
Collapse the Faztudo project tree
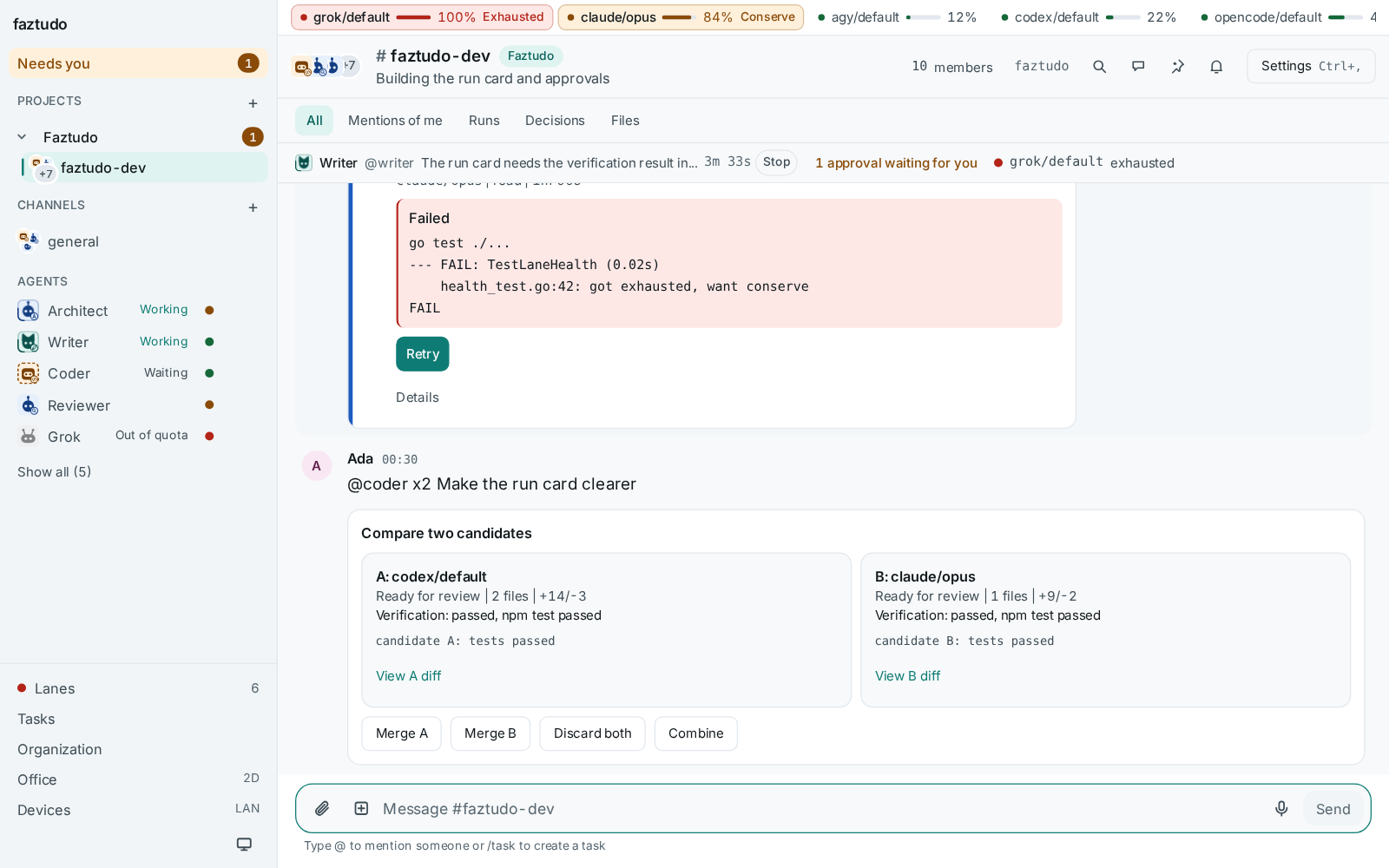[23, 137]
